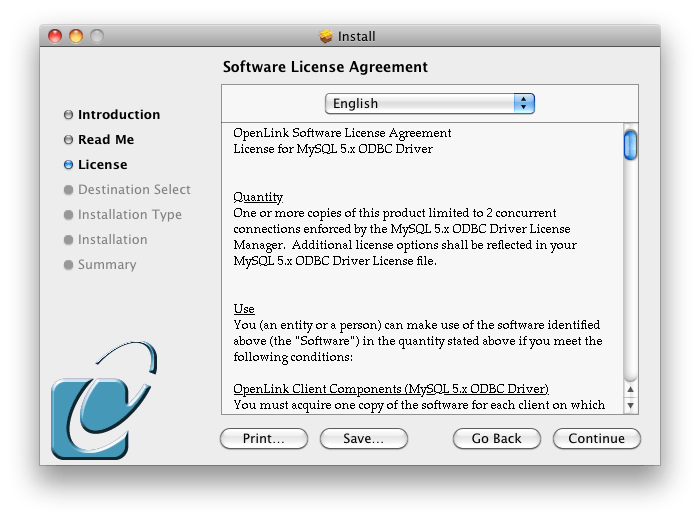Click 'License for MySQL 5.x ODBC Driver' line
This screenshot has height=520, width=700.
click(x=333, y=149)
